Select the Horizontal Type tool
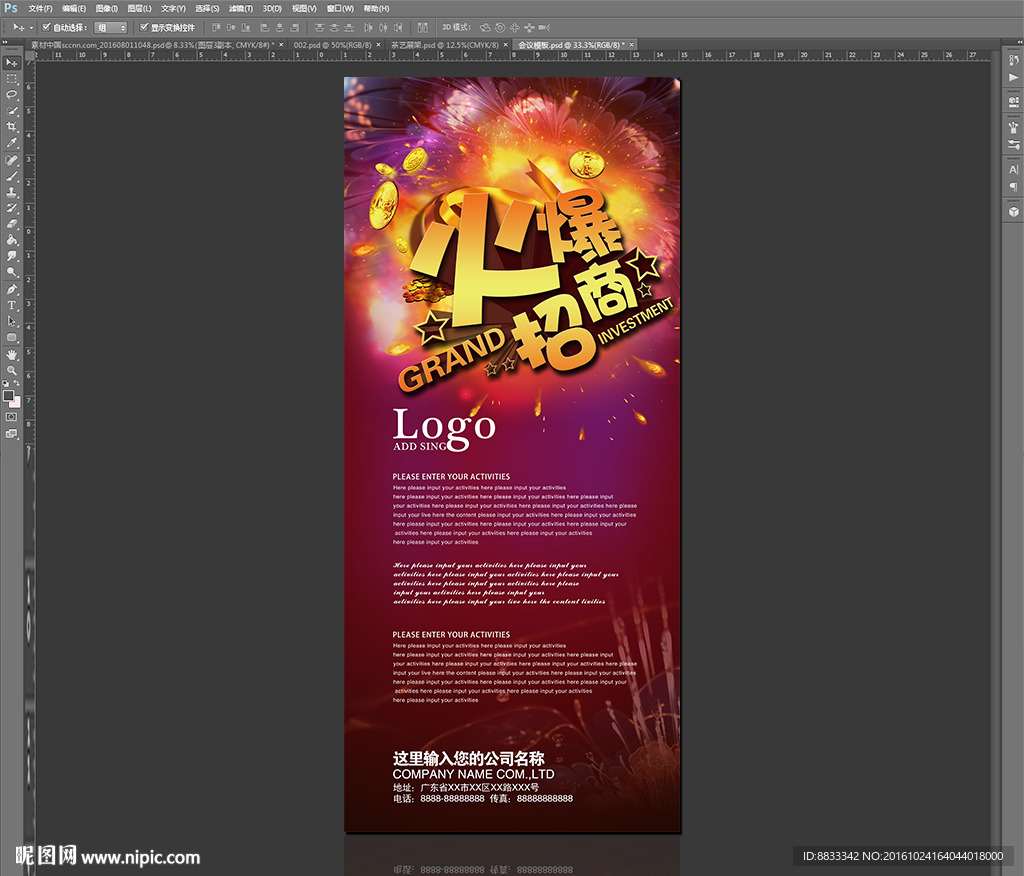 pyautogui.click(x=12, y=305)
